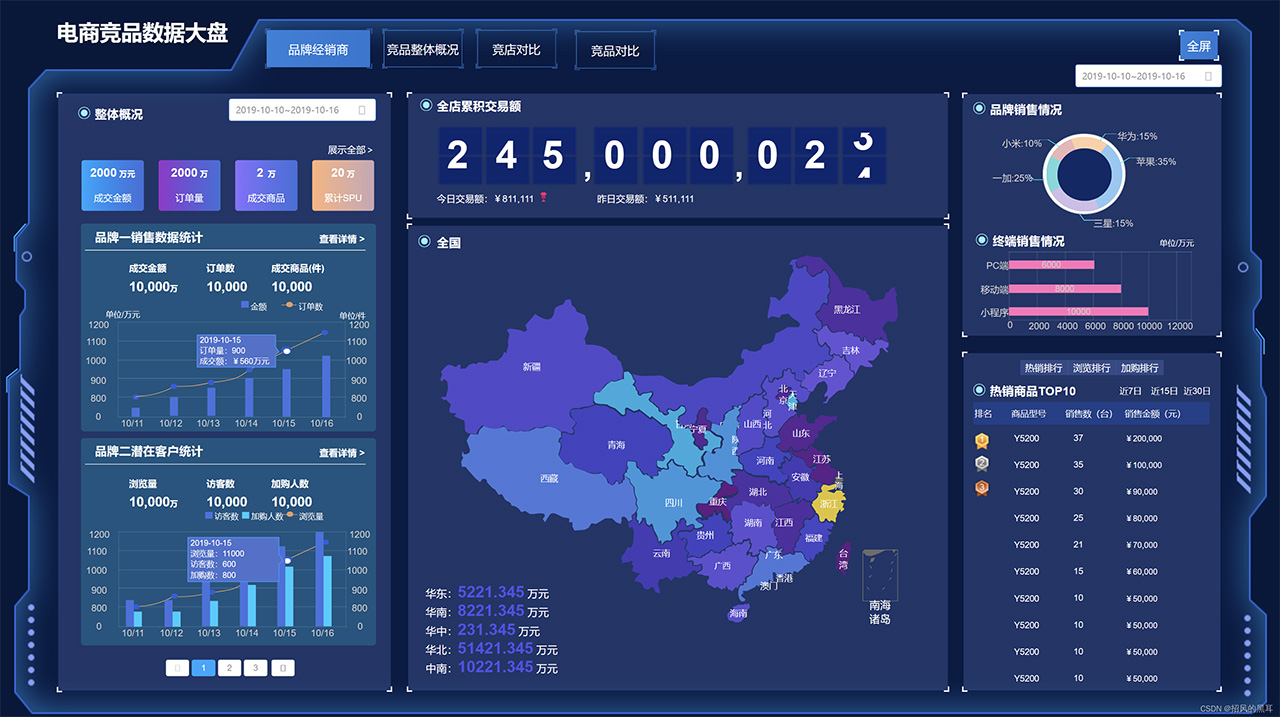Click the calendar icon in top-right date field
The width and height of the screenshot is (1280, 717).
1208,76
